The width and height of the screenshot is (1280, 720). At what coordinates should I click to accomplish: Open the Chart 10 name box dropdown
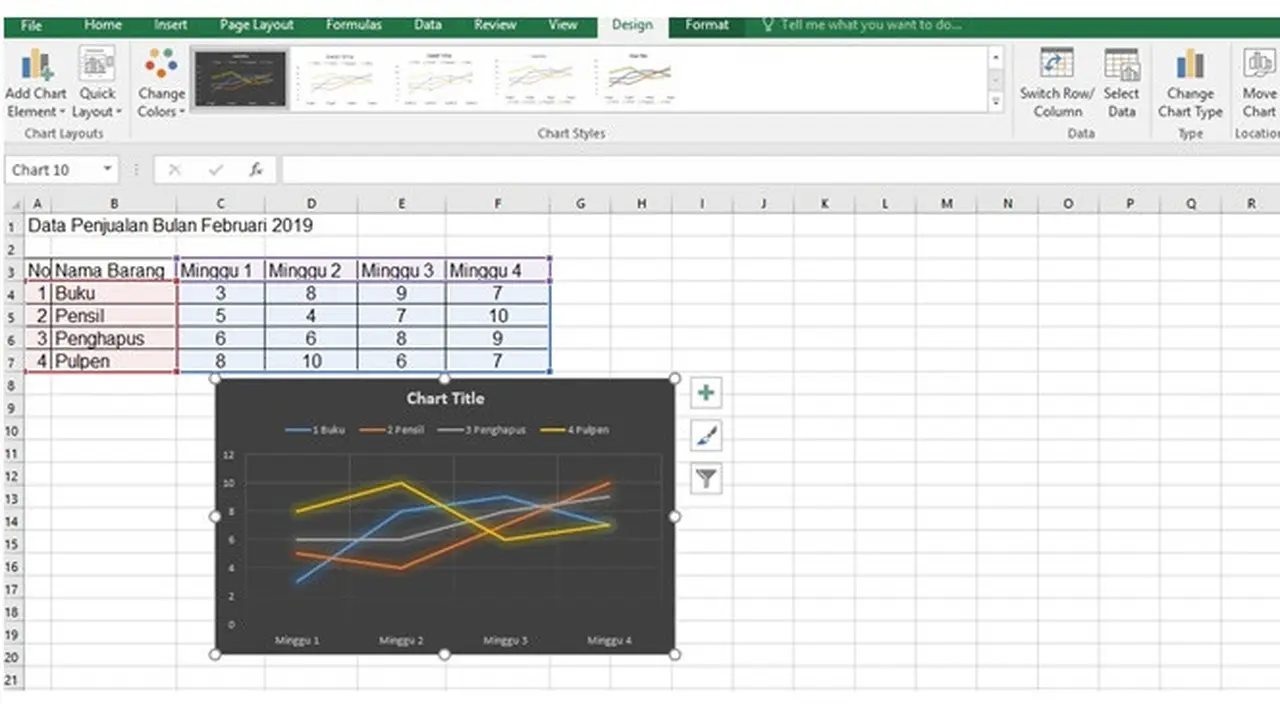108,169
